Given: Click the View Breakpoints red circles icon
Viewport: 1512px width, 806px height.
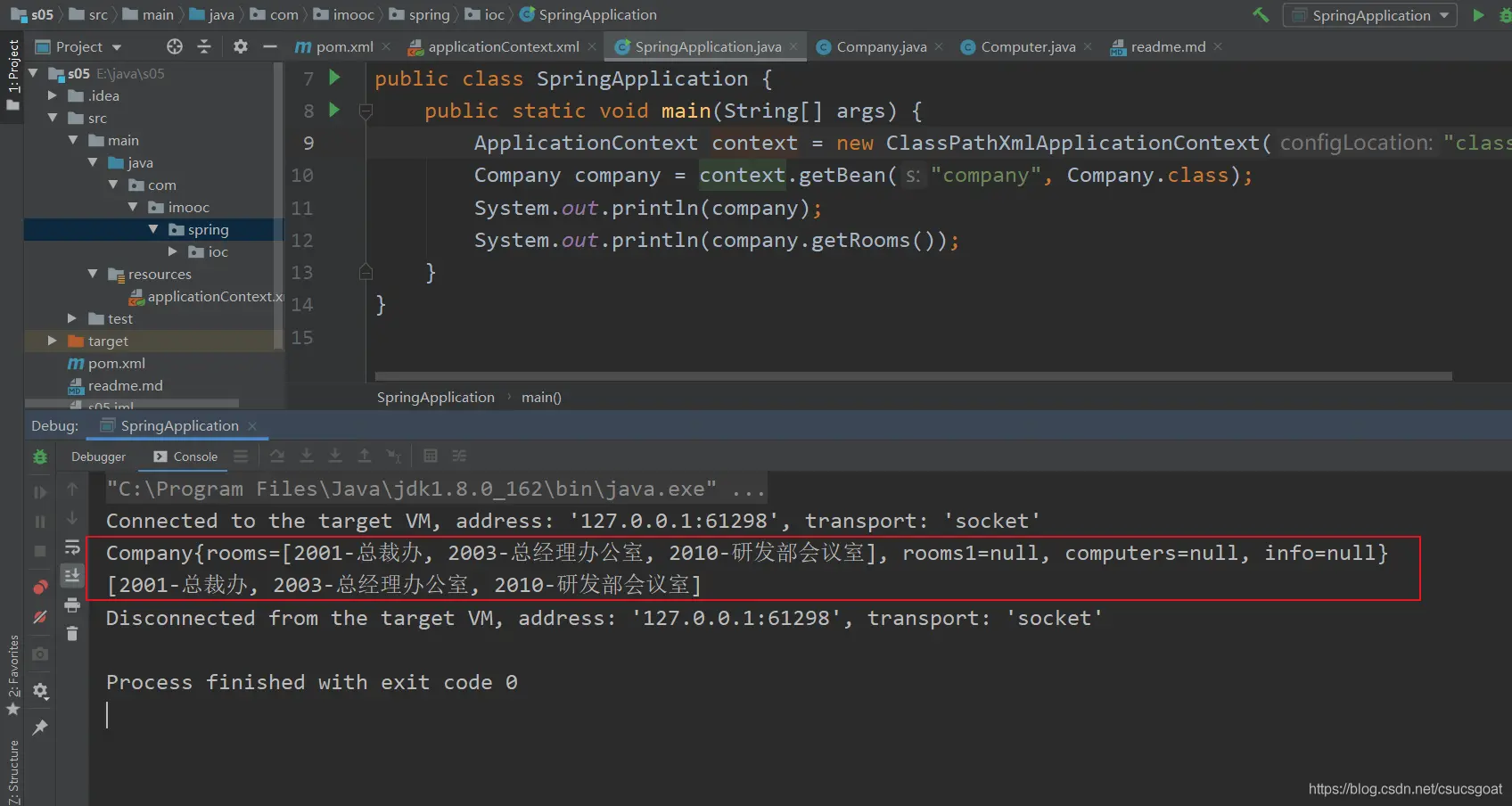Looking at the screenshot, I should pyautogui.click(x=40, y=587).
